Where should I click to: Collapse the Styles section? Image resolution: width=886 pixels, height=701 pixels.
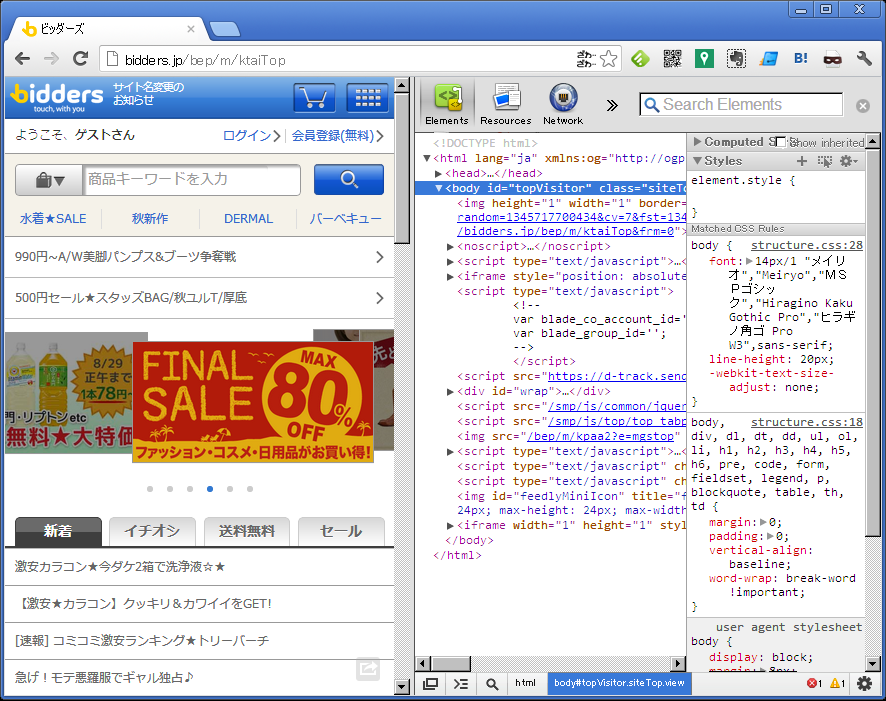[x=697, y=161]
